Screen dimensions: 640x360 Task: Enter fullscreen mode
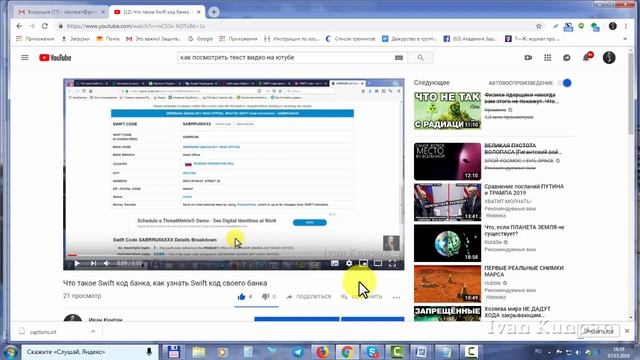[392, 263]
